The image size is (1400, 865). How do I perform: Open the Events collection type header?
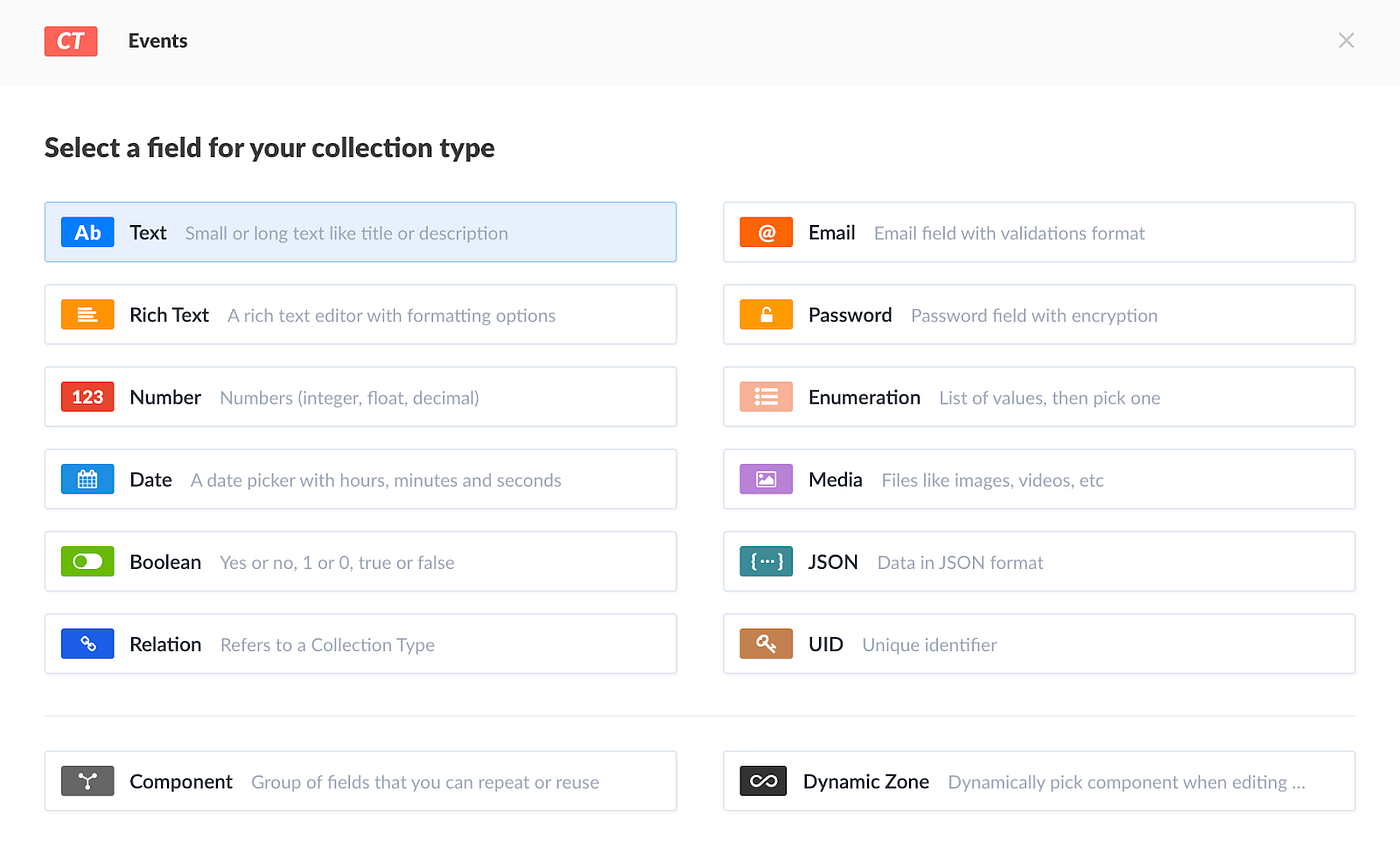(x=157, y=41)
